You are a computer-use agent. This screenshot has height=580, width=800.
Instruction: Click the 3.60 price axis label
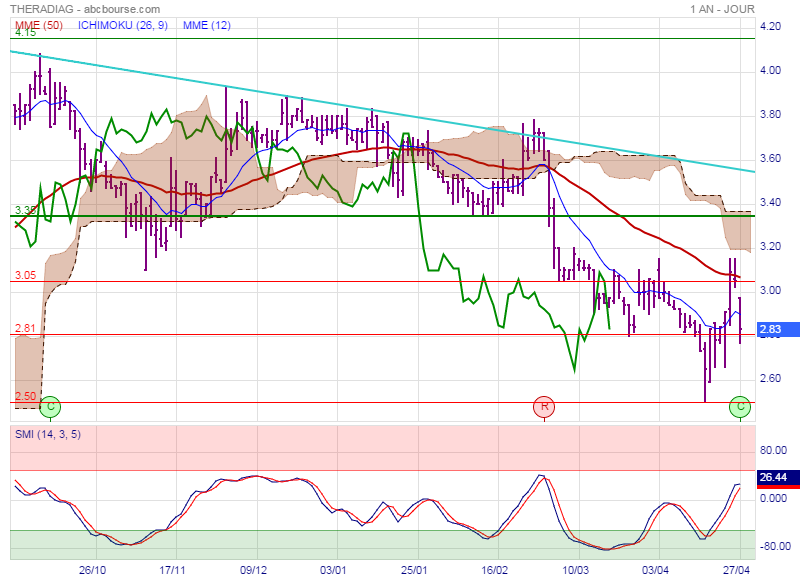(770, 158)
